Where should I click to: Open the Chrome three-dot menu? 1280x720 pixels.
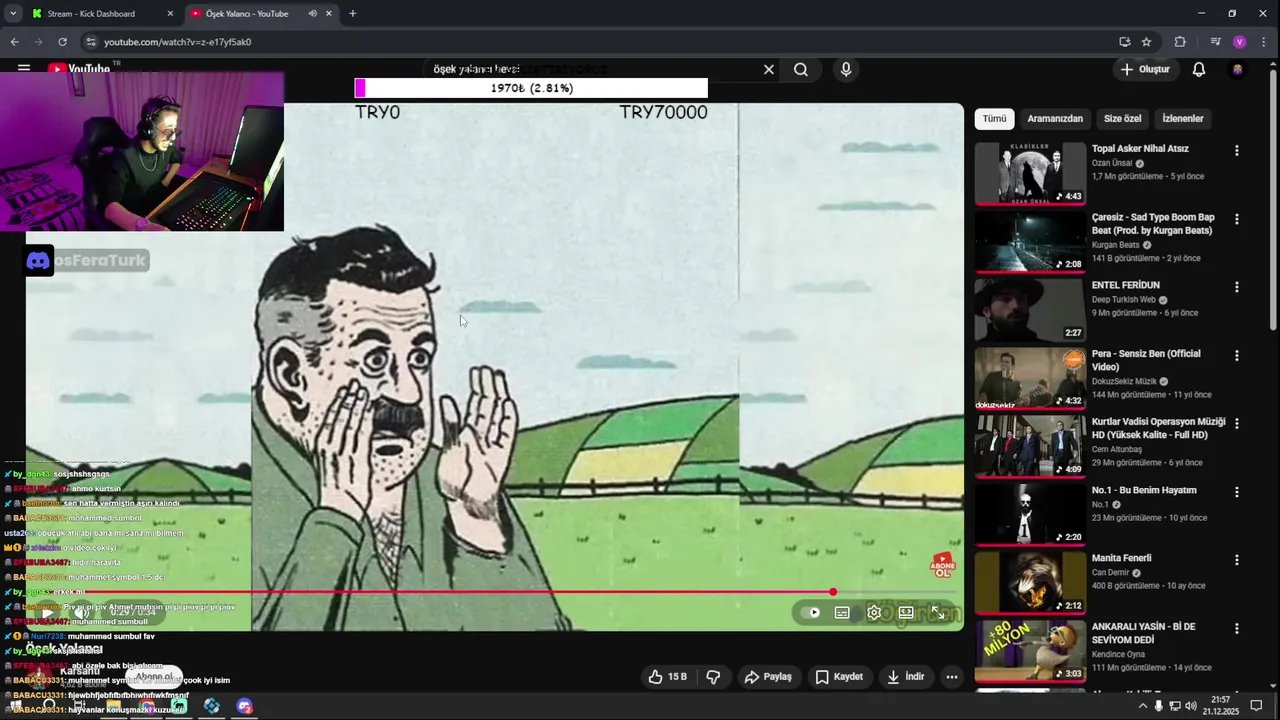1264,42
